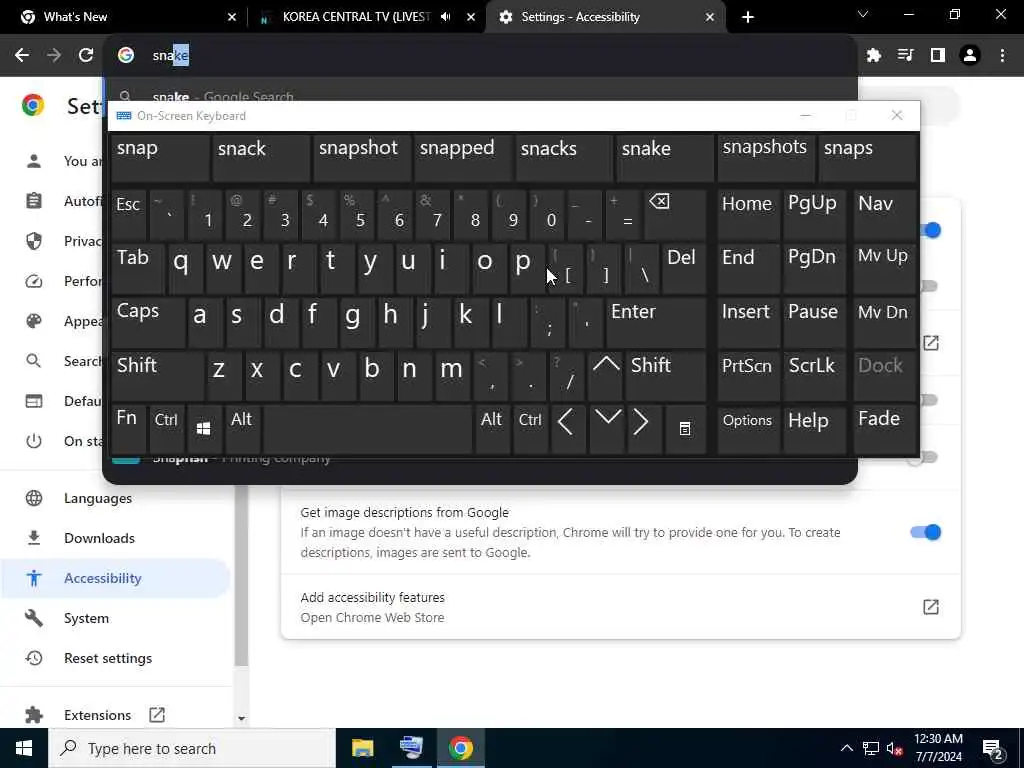
Task: Open Chrome icon on taskbar
Action: pyautogui.click(x=460, y=748)
